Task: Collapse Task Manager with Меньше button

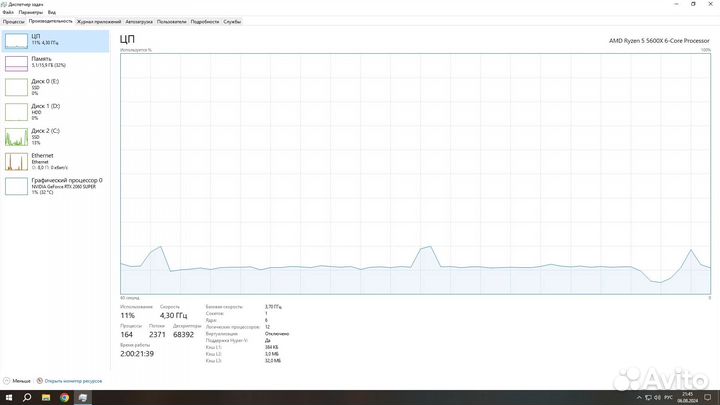Action: pyautogui.click(x=20, y=381)
